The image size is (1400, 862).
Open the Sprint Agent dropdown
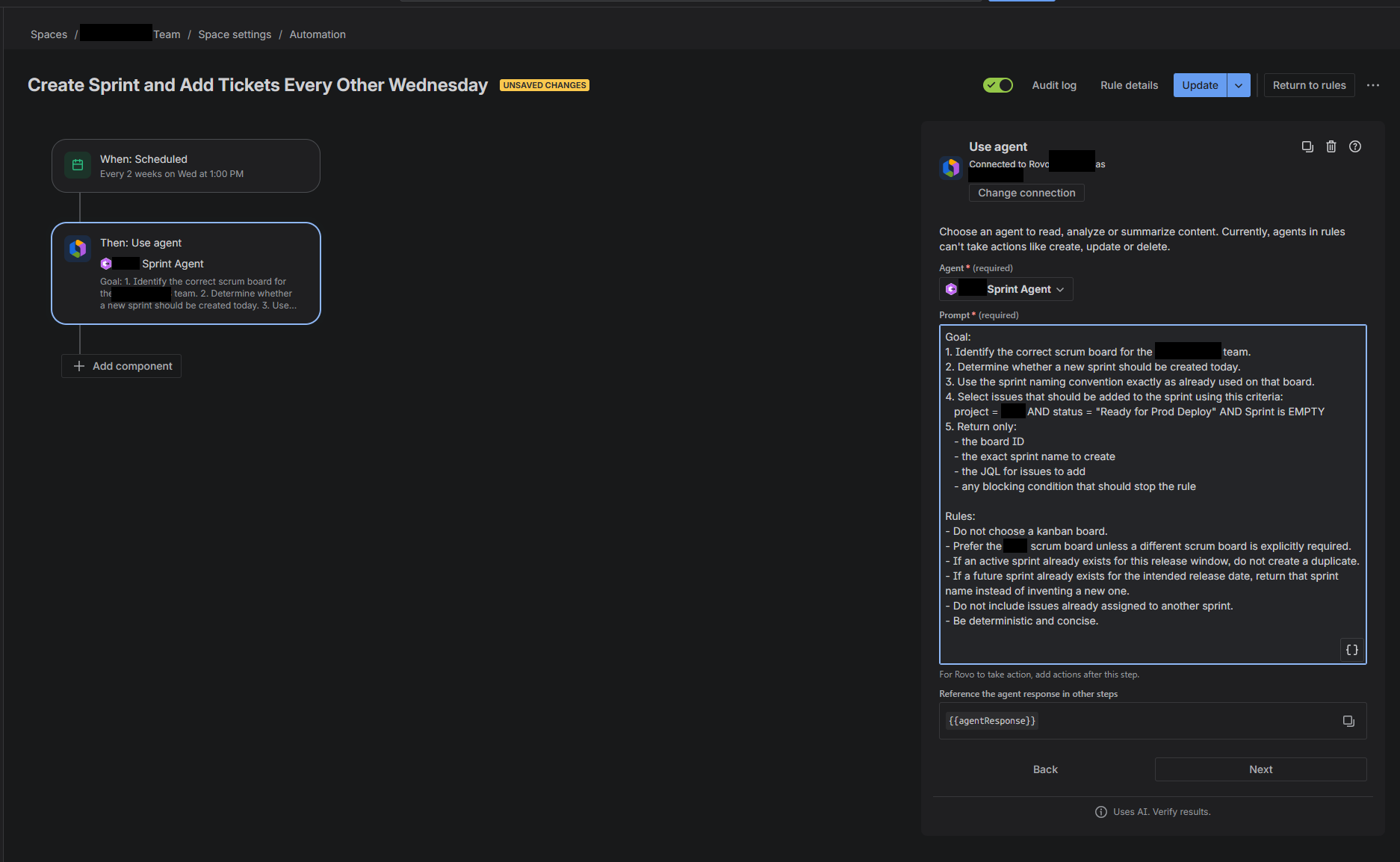click(x=1006, y=289)
